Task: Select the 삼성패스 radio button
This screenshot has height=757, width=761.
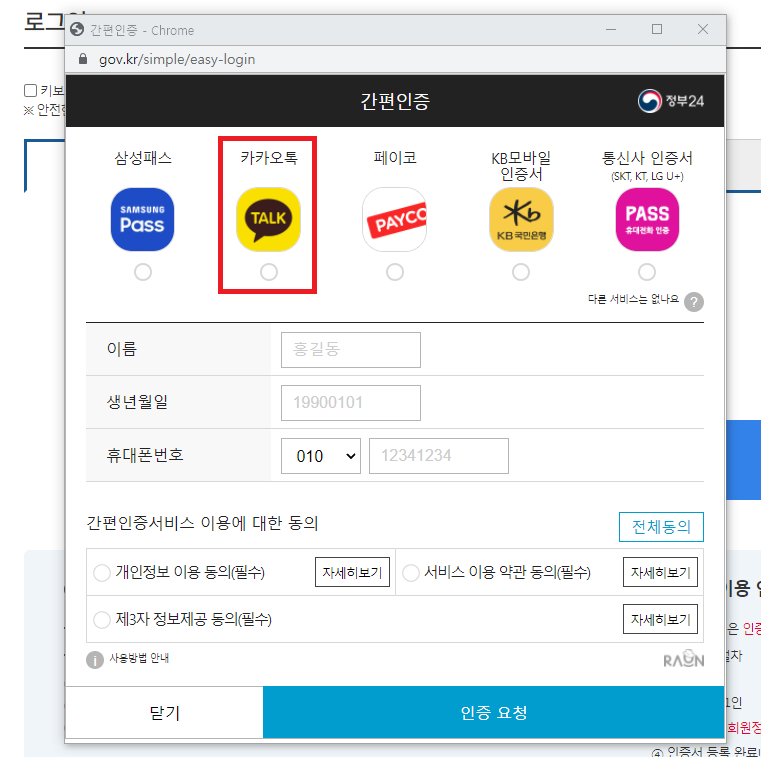Action: [x=143, y=272]
